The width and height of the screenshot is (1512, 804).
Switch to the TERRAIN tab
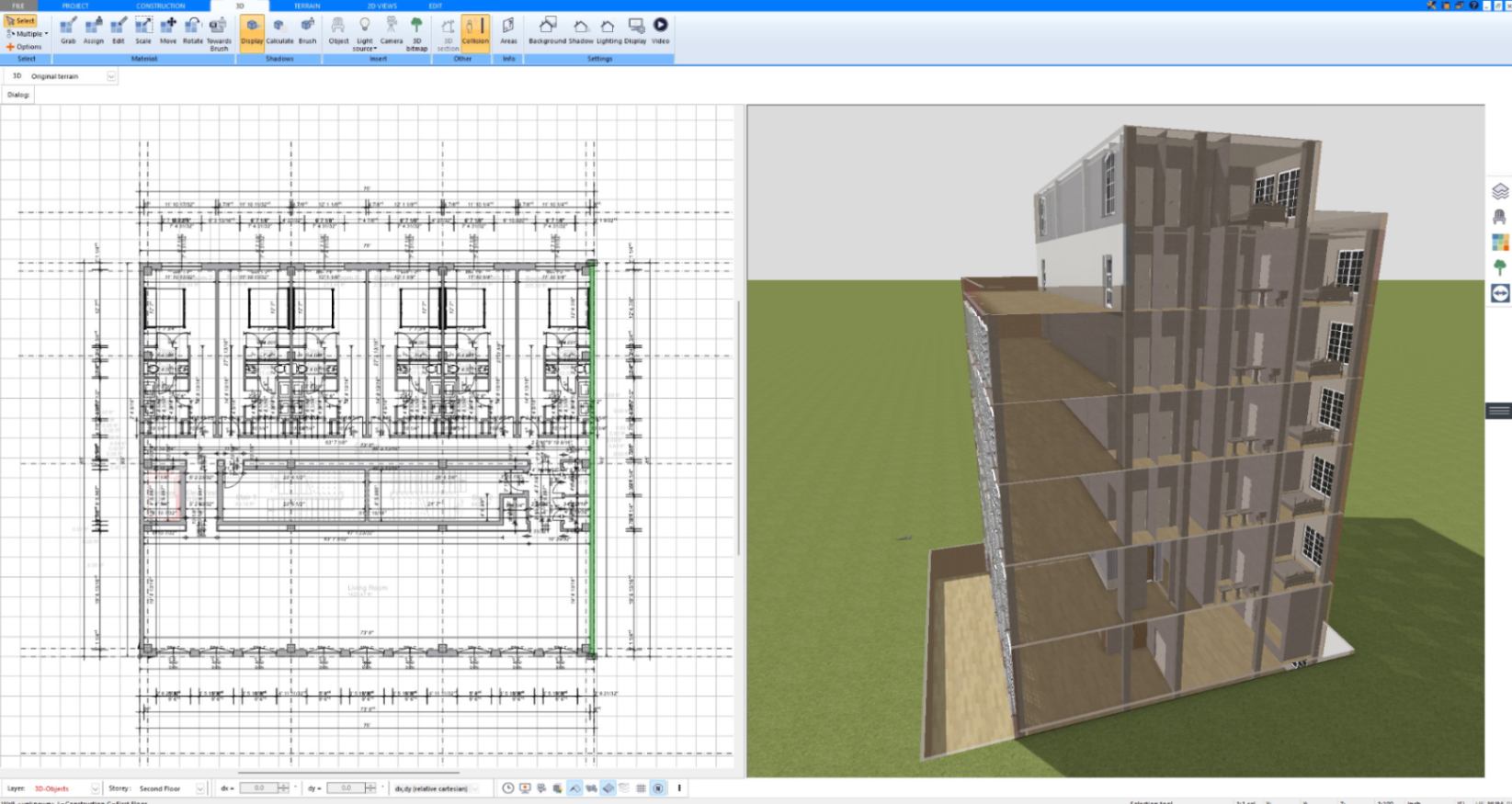307,6
